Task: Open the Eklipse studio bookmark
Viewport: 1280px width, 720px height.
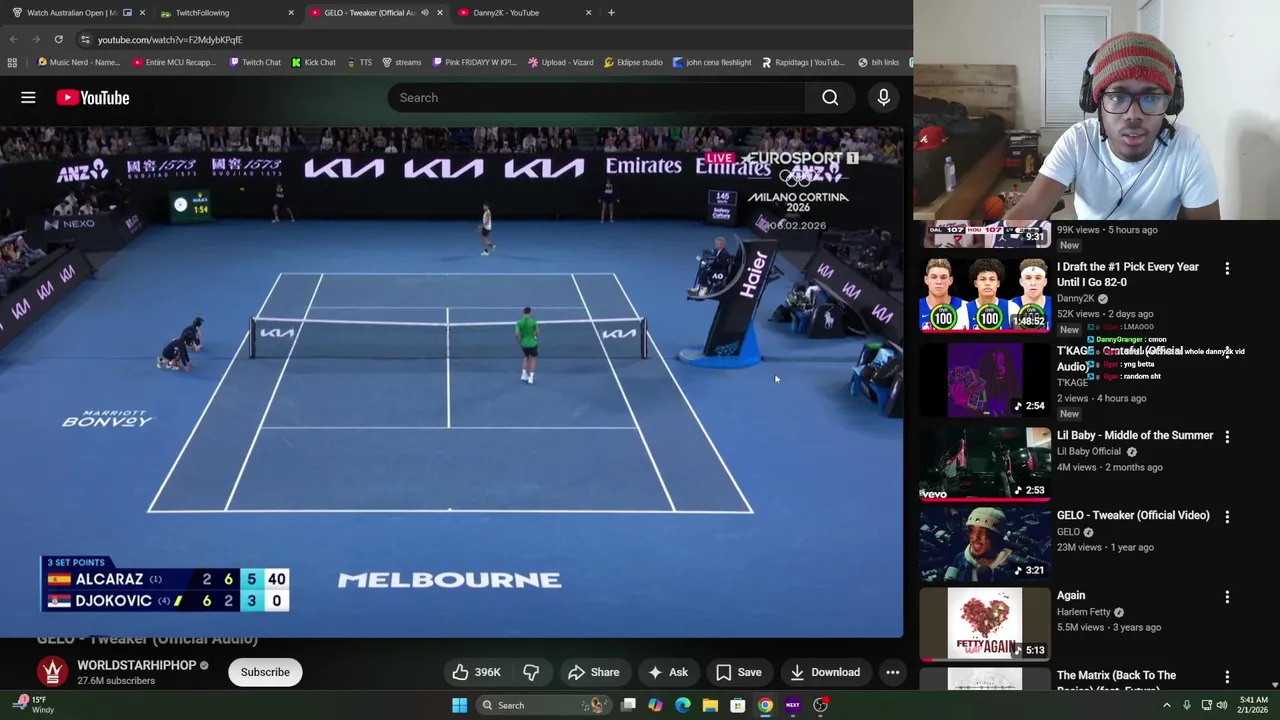Action: pos(633,62)
